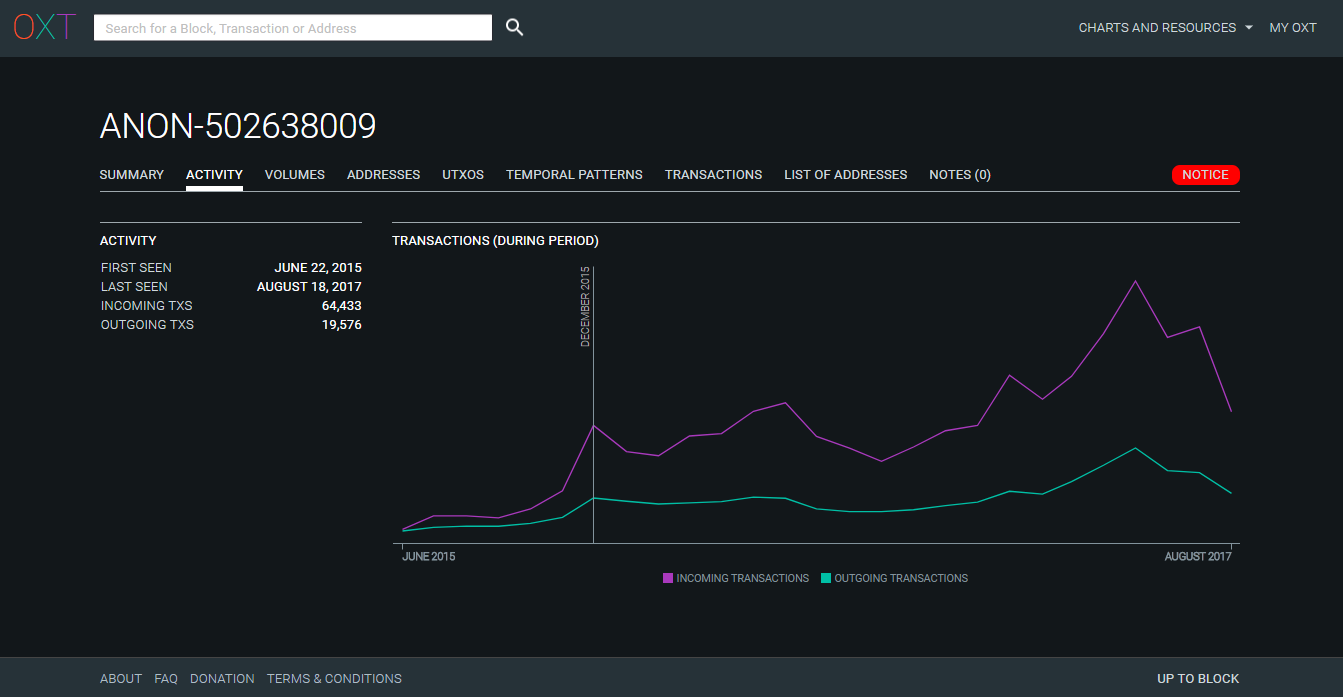
Task: View the Temporal Patterns tab
Action: [x=574, y=175]
